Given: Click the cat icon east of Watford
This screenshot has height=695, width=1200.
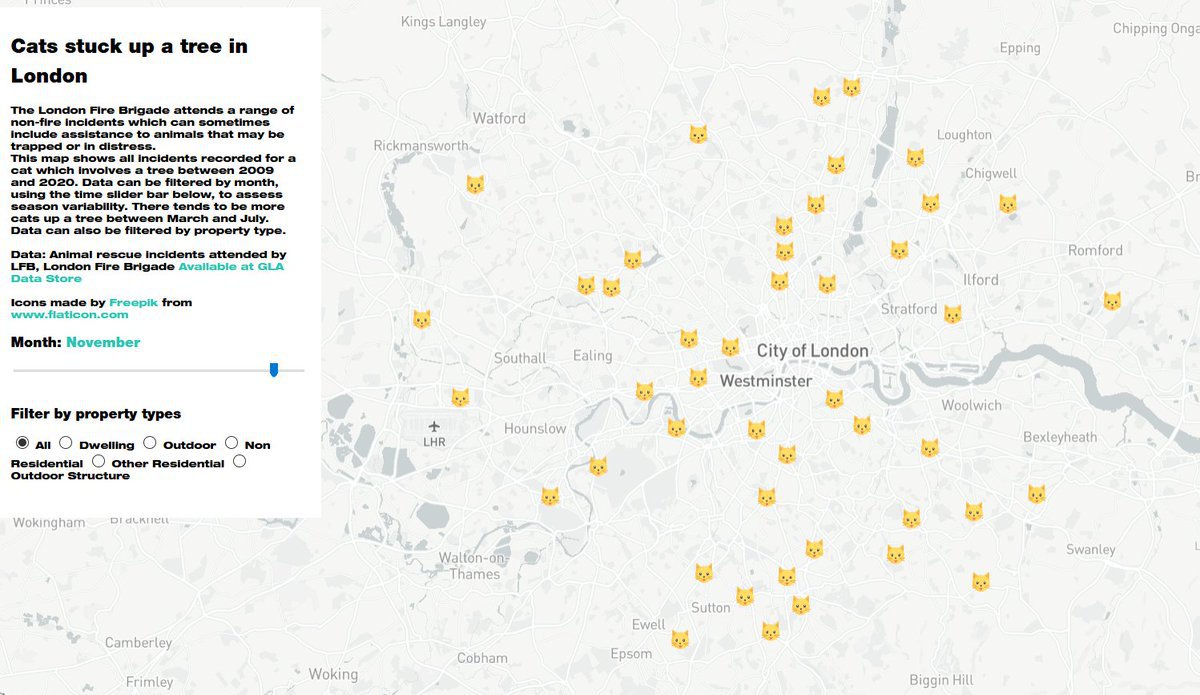Looking at the screenshot, I should [x=698, y=134].
